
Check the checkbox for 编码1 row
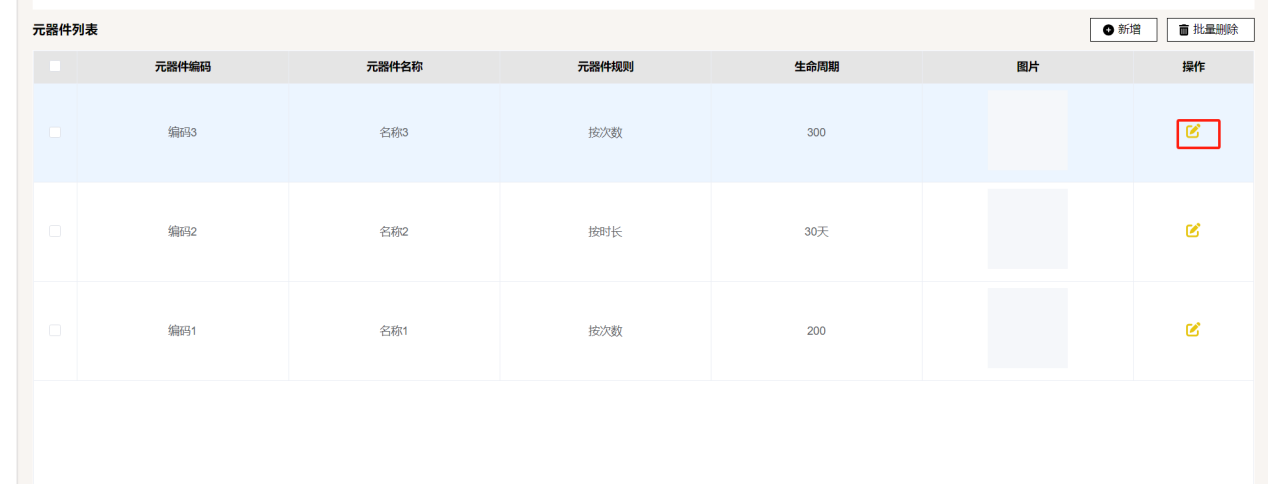click(x=55, y=330)
